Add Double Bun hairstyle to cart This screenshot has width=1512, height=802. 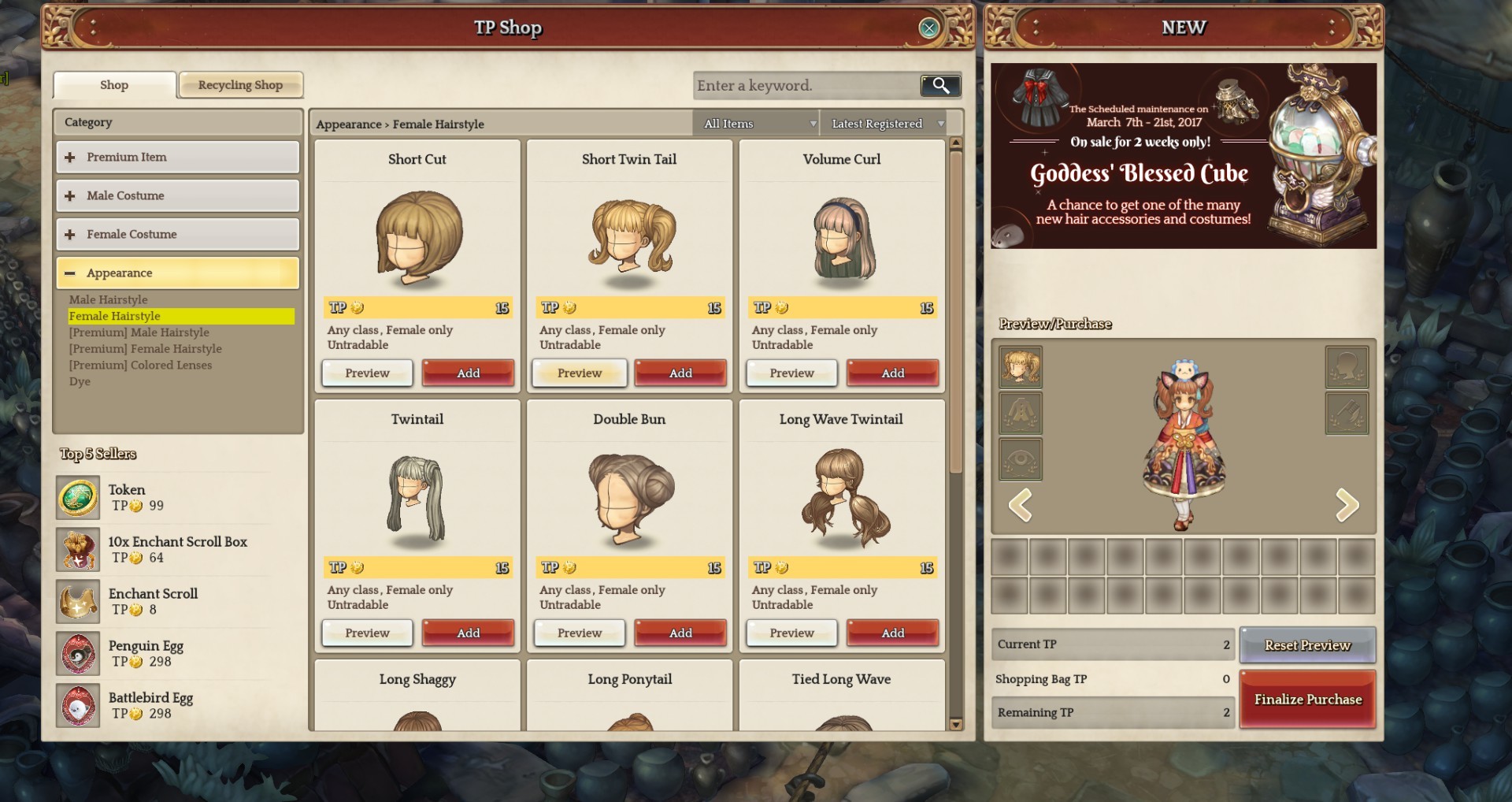tap(680, 633)
